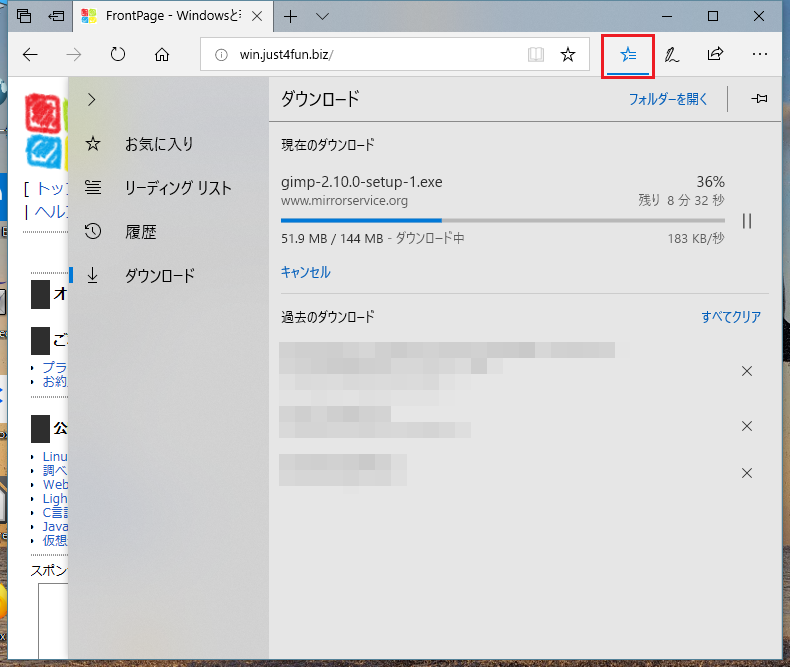This screenshot has width=790, height=667.
Task: Cancel download via キャンセル link
Action: pos(306,272)
